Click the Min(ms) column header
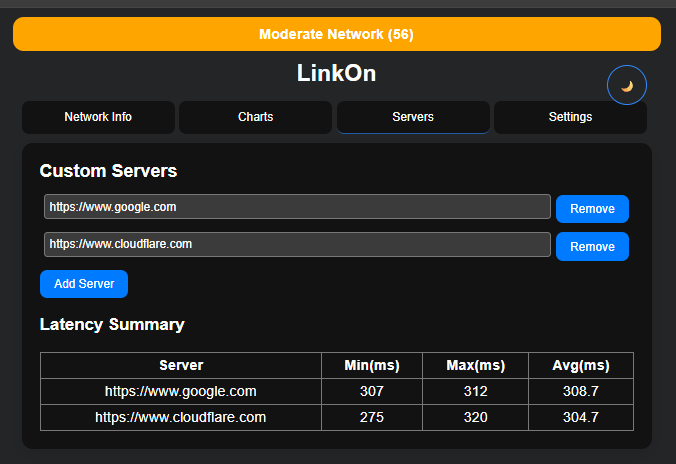The height and width of the screenshot is (464, 676). pos(372,365)
